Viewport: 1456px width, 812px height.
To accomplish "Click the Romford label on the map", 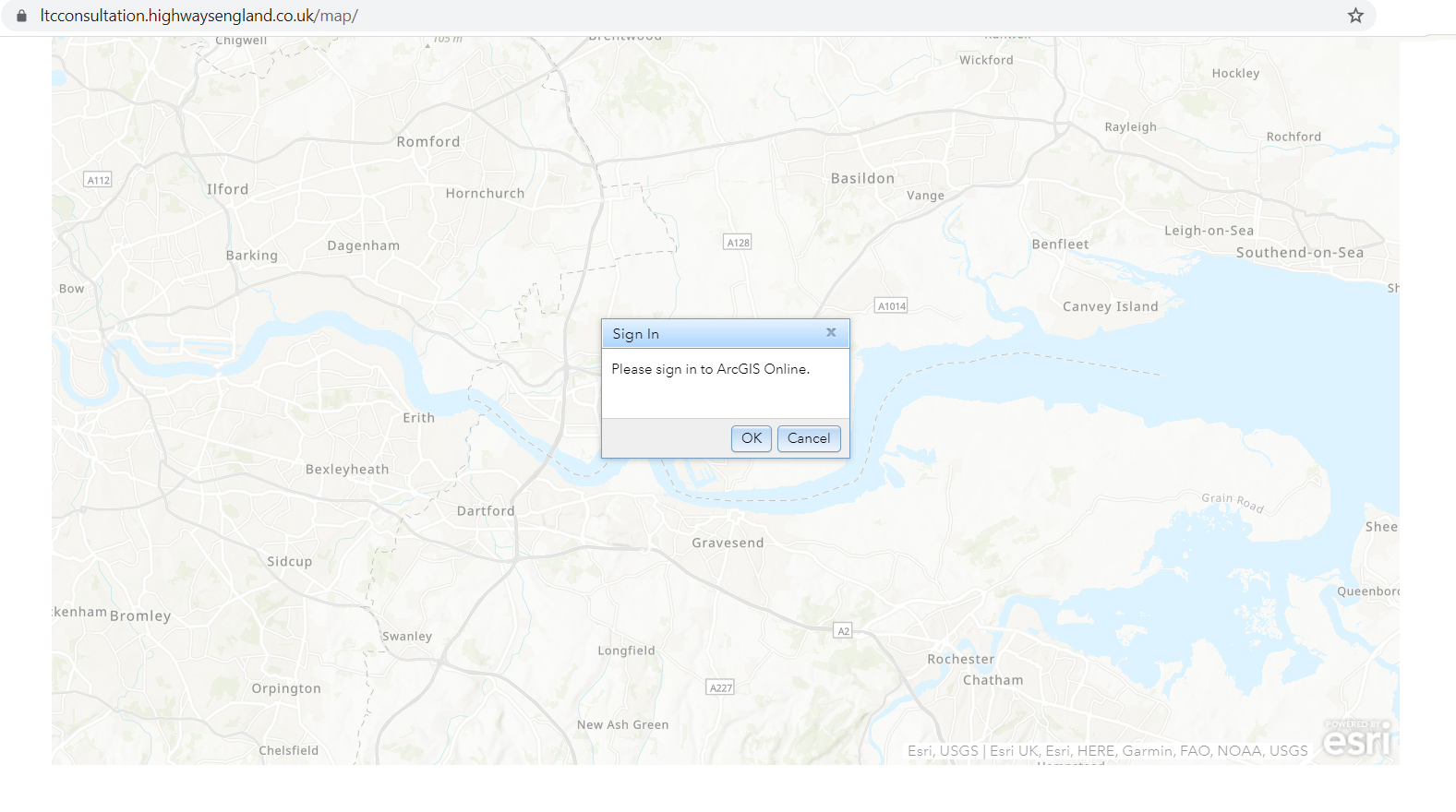I will [428, 142].
